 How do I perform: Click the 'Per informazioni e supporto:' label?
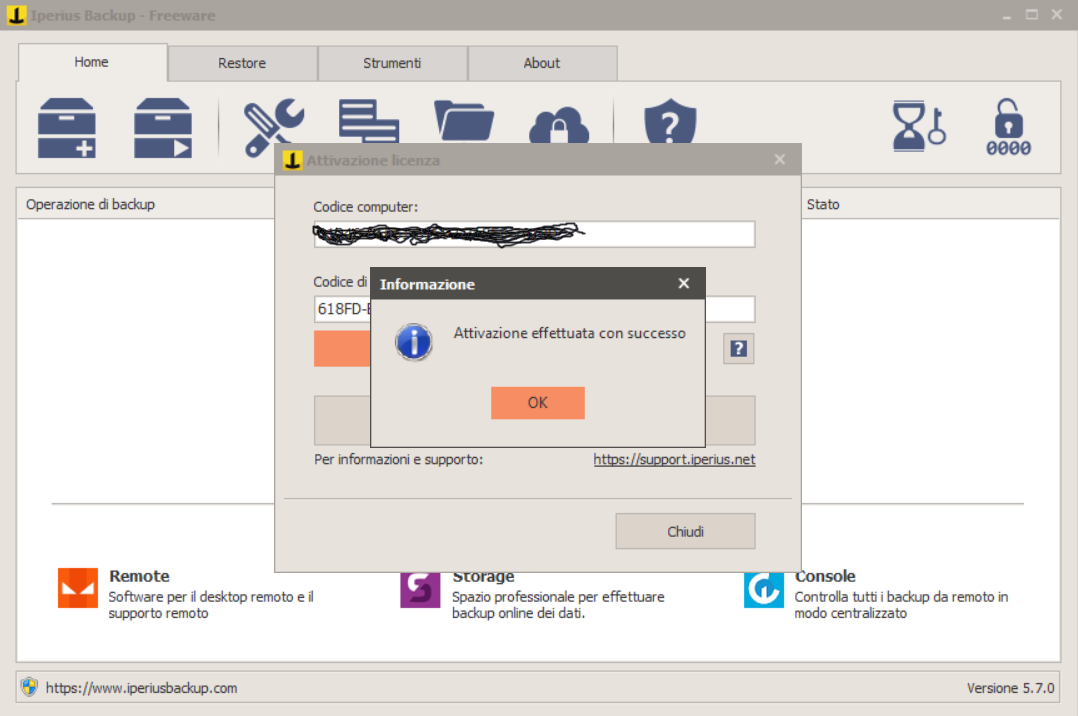(x=399, y=459)
